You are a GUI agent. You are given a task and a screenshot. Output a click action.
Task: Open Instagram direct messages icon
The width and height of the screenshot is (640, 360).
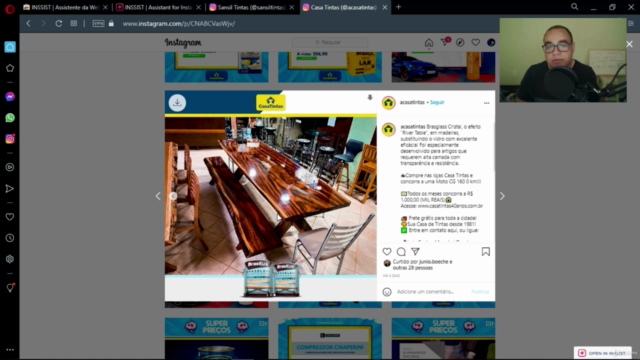[444, 42]
